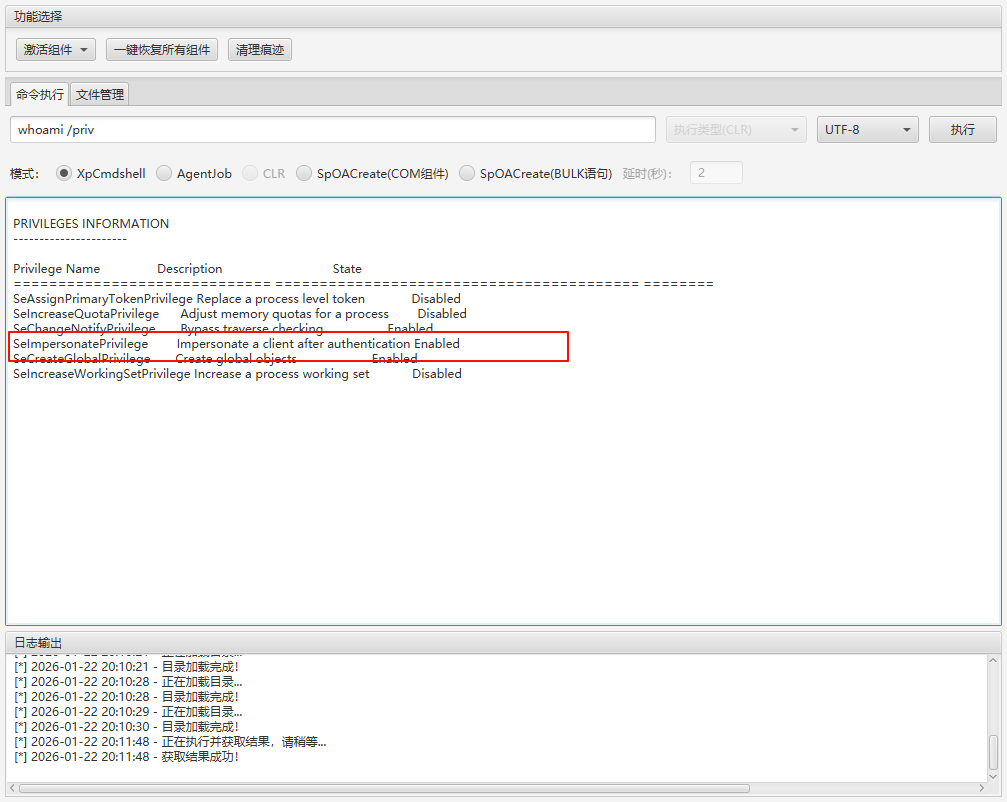This screenshot has height=802, width=1007.
Task: Switch to the 文件管理 tab
Action: click(x=99, y=93)
